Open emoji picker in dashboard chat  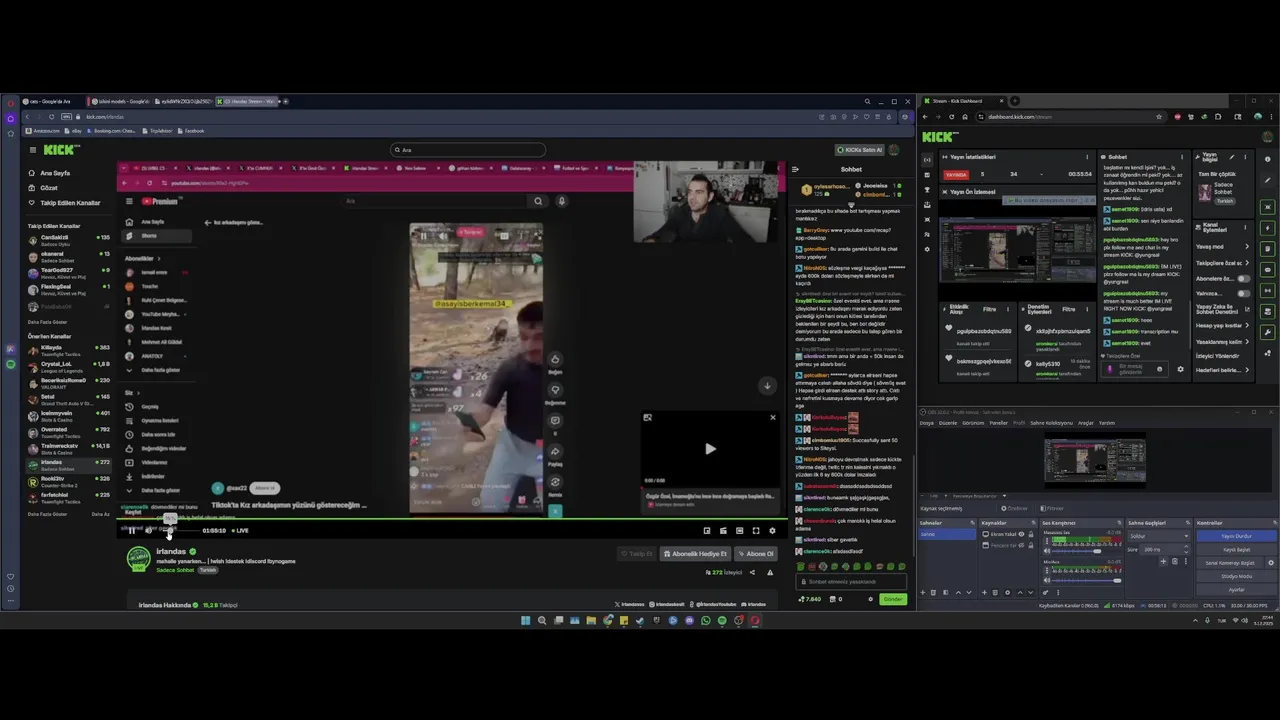(1159, 369)
